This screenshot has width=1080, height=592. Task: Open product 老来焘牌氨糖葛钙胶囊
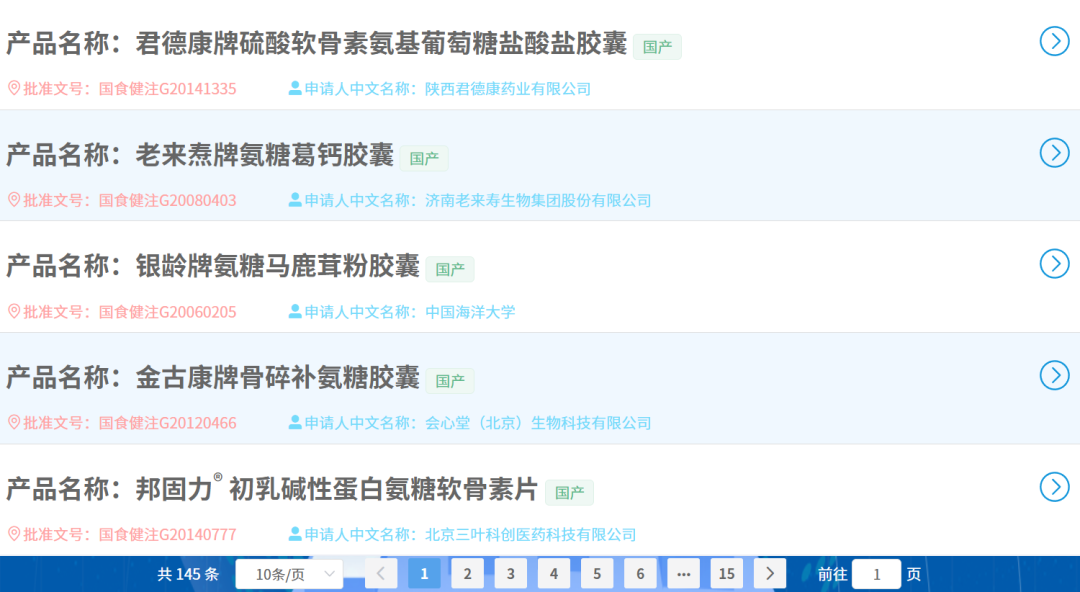[264, 155]
